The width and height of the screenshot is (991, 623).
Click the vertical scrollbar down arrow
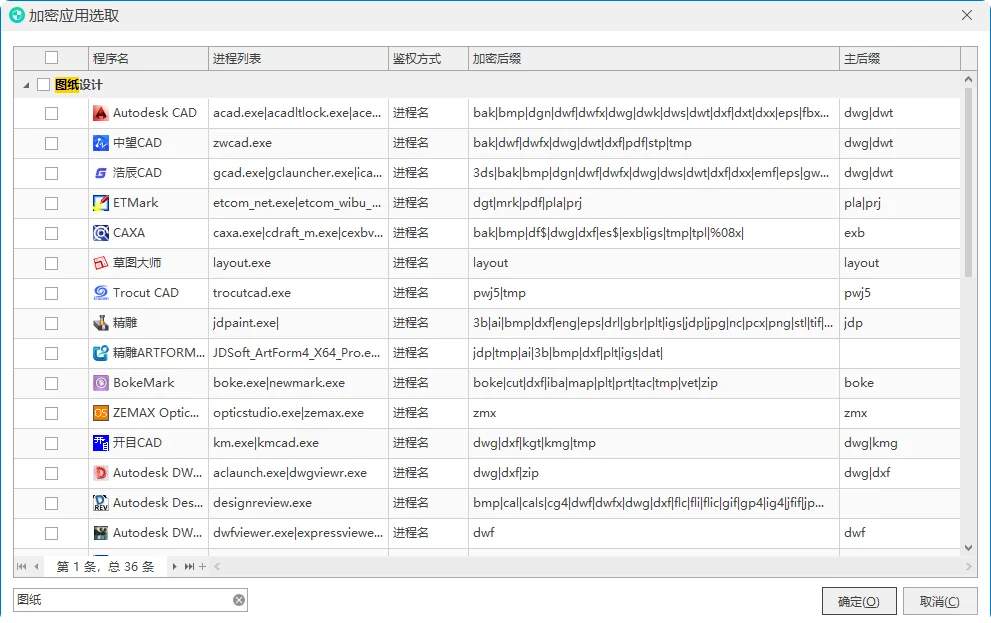pos(968,548)
